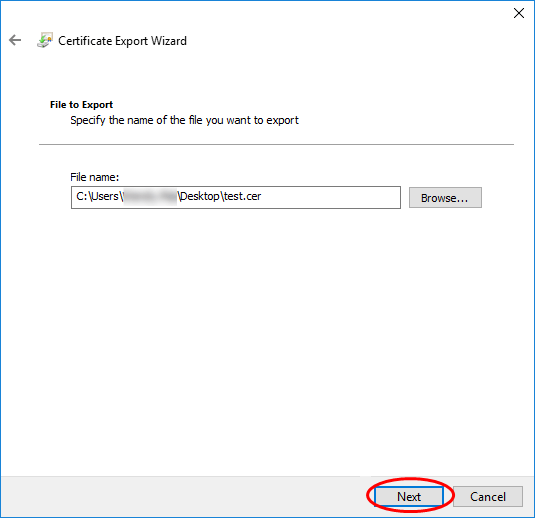Screen dimensions: 535x518
Task: Click the horizontal separator line below the heading
Action: point(276,144)
